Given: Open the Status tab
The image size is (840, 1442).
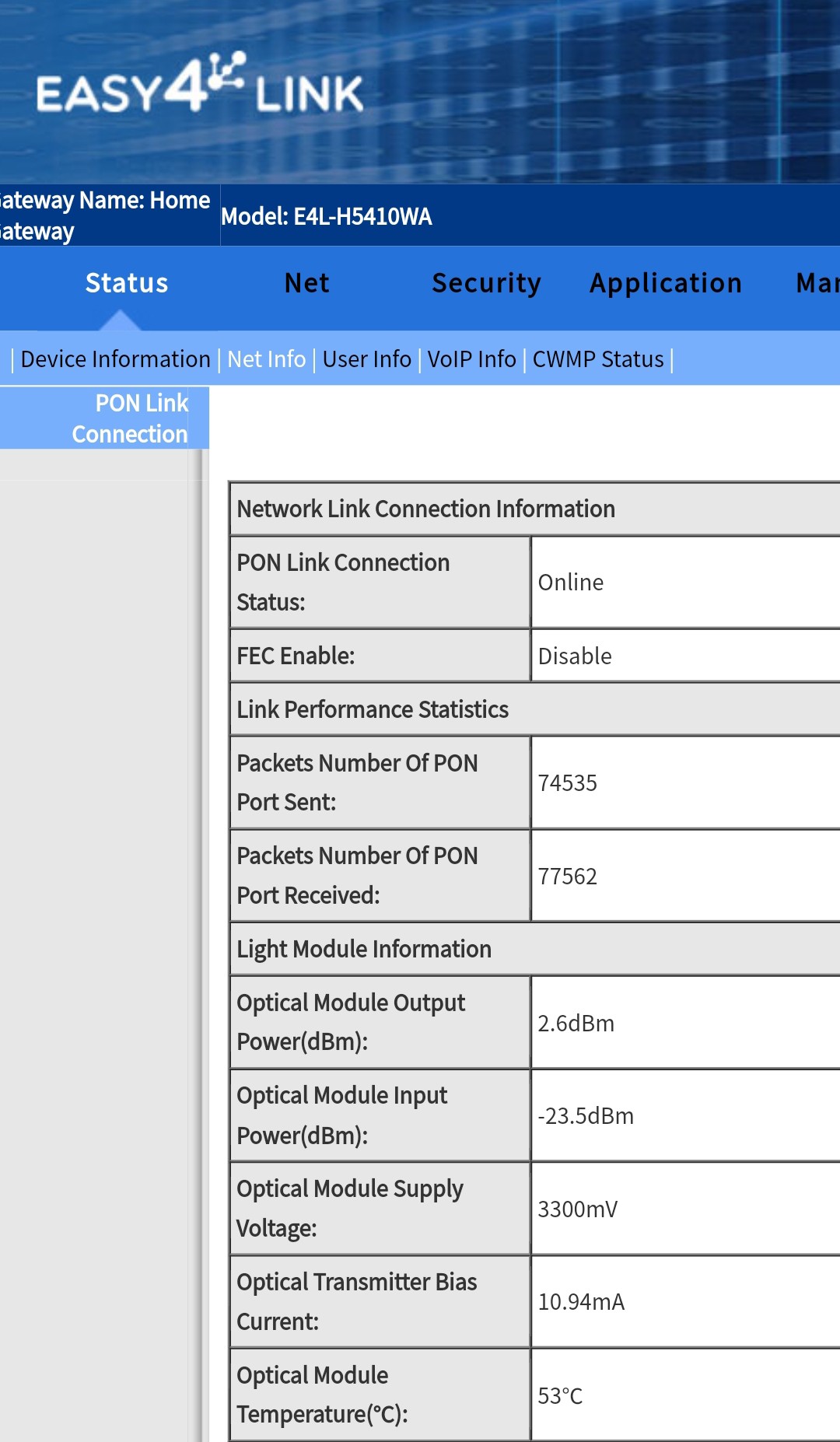Looking at the screenshot, I should [127, 283].
